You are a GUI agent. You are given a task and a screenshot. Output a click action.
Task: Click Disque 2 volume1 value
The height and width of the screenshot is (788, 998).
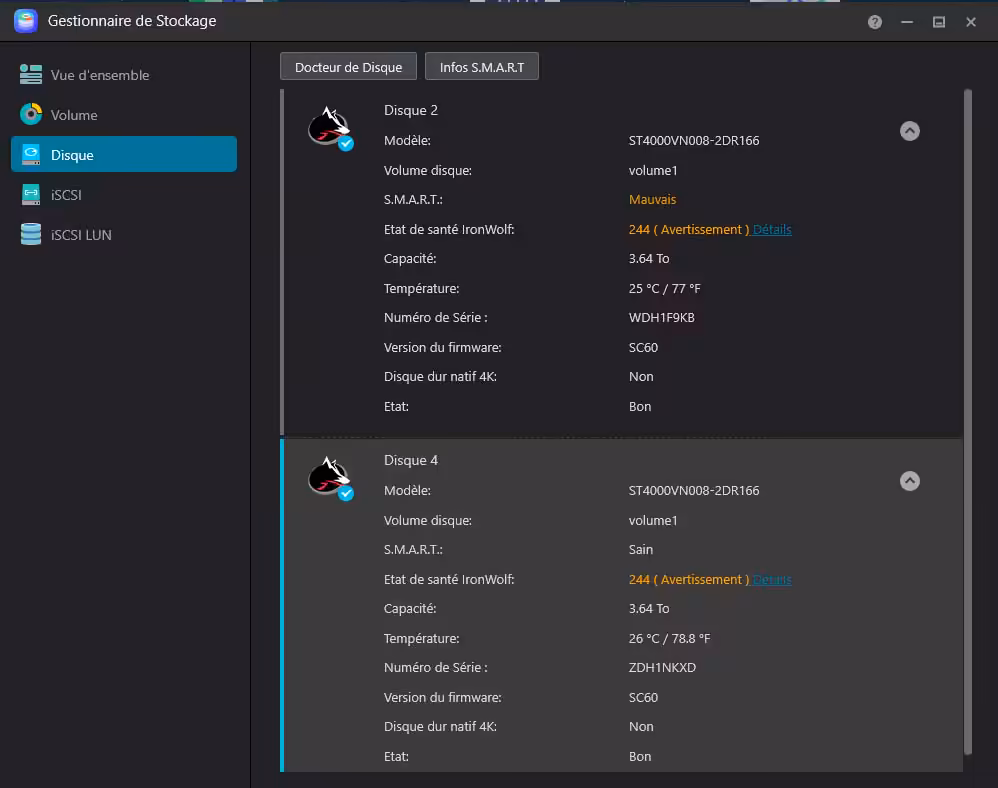coord(653,170)
